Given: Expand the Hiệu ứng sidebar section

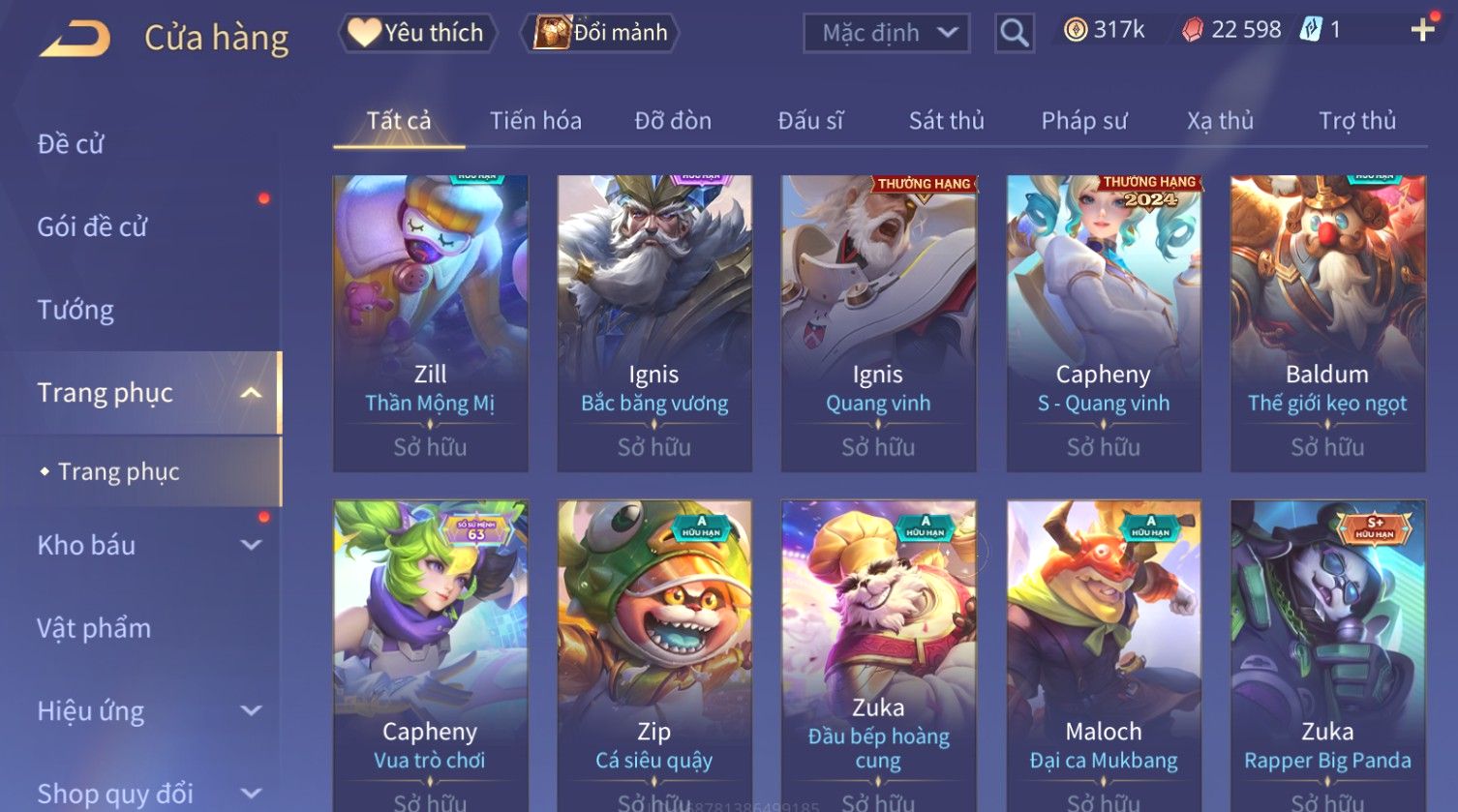Looking at the screenshot, I should click(251, 710).
